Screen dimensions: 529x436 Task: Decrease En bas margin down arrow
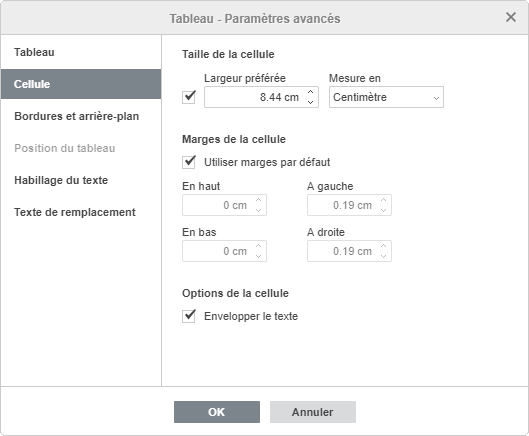tap(258, 256)
